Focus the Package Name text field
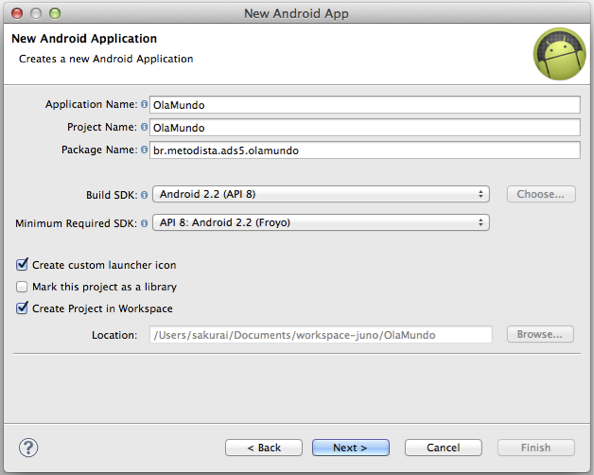The height and width of the screenshot is (475, 594). (365, 150)
